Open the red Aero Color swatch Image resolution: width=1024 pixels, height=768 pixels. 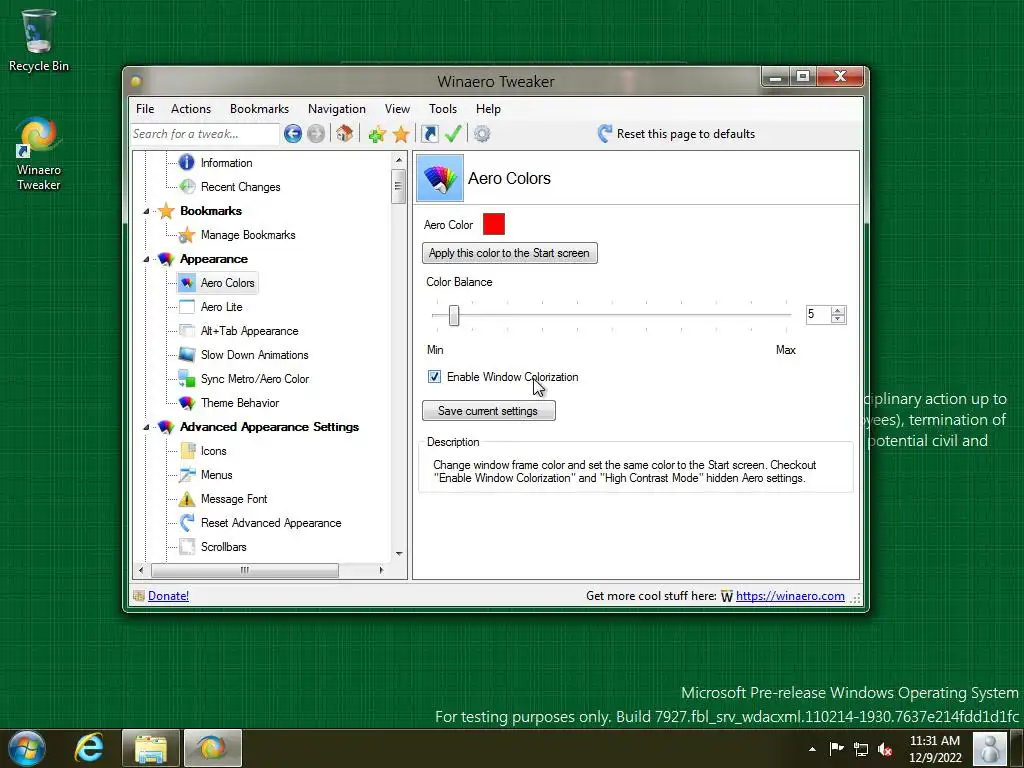click(x=494, y=224)
